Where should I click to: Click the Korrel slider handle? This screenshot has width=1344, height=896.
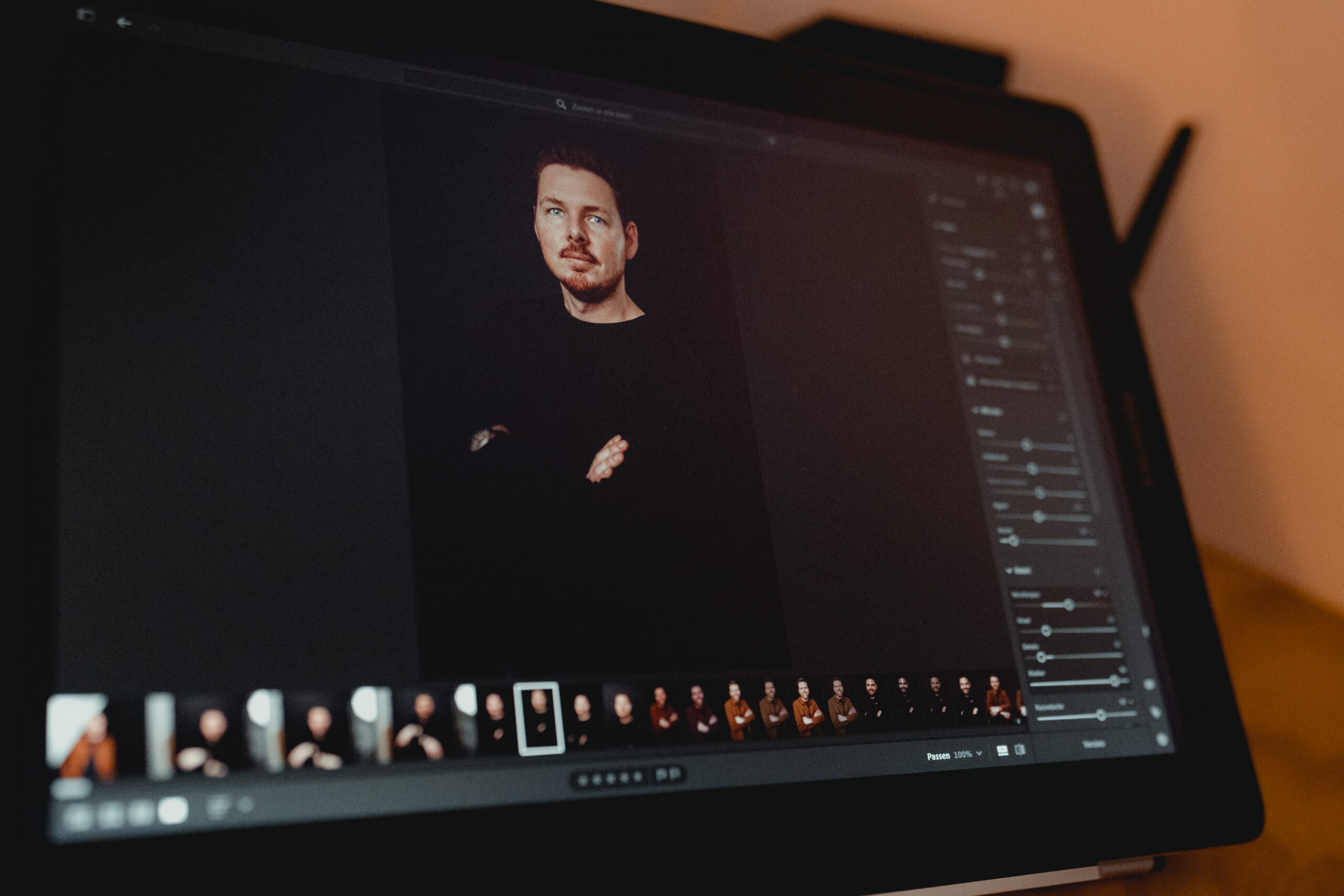click(1014, 541)
